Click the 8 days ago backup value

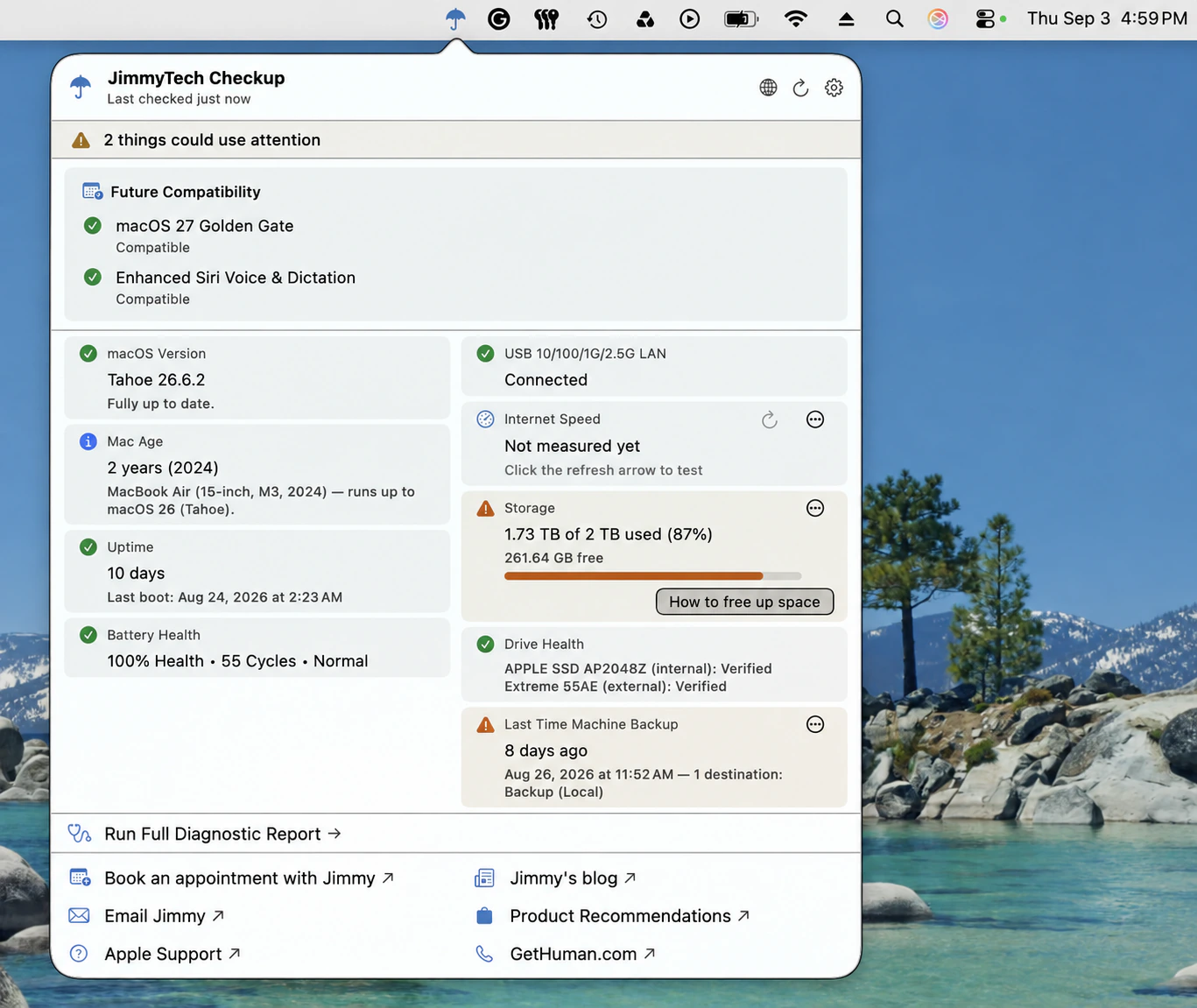tap(546, 751)
